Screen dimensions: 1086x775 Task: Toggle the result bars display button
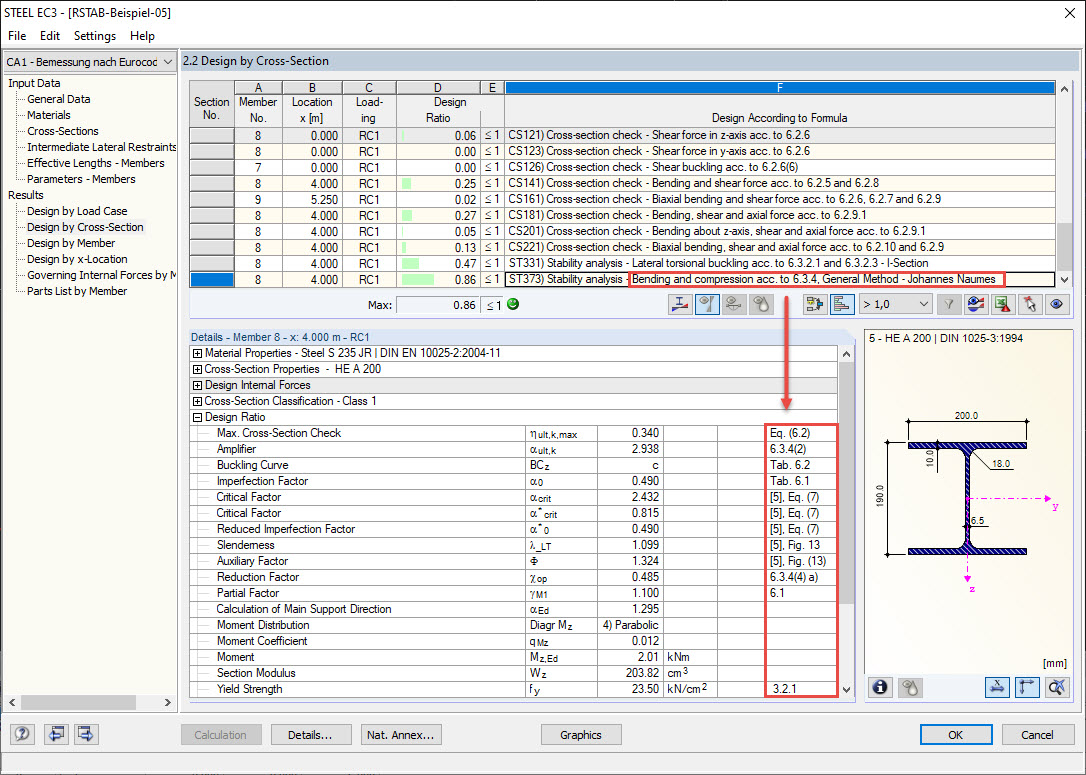point(842,304)
